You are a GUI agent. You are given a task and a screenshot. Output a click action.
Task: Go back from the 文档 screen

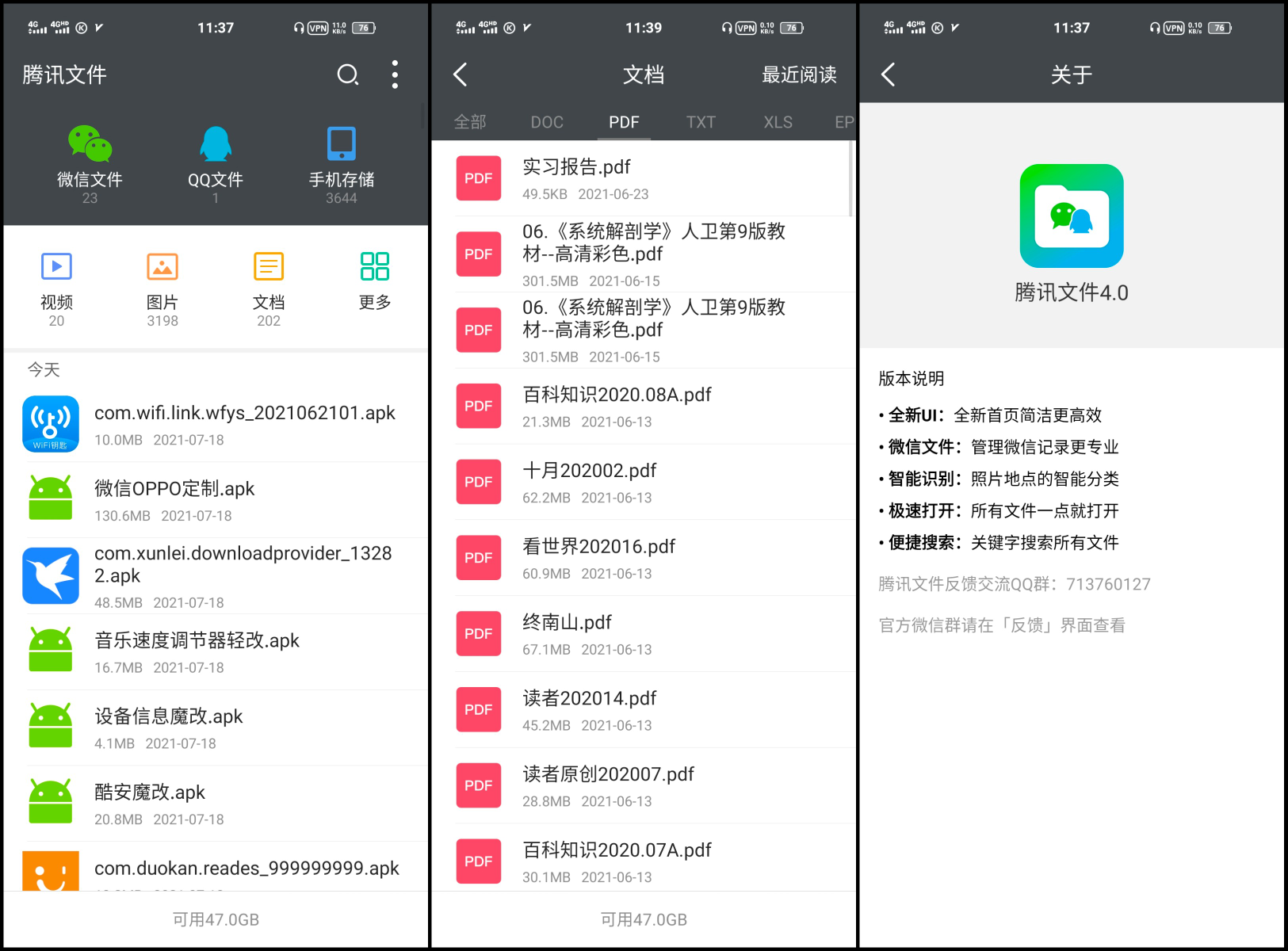[461, 74]
